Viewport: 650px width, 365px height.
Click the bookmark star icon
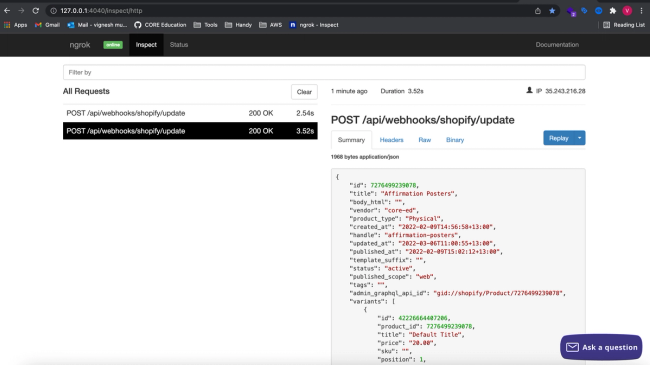552,11
